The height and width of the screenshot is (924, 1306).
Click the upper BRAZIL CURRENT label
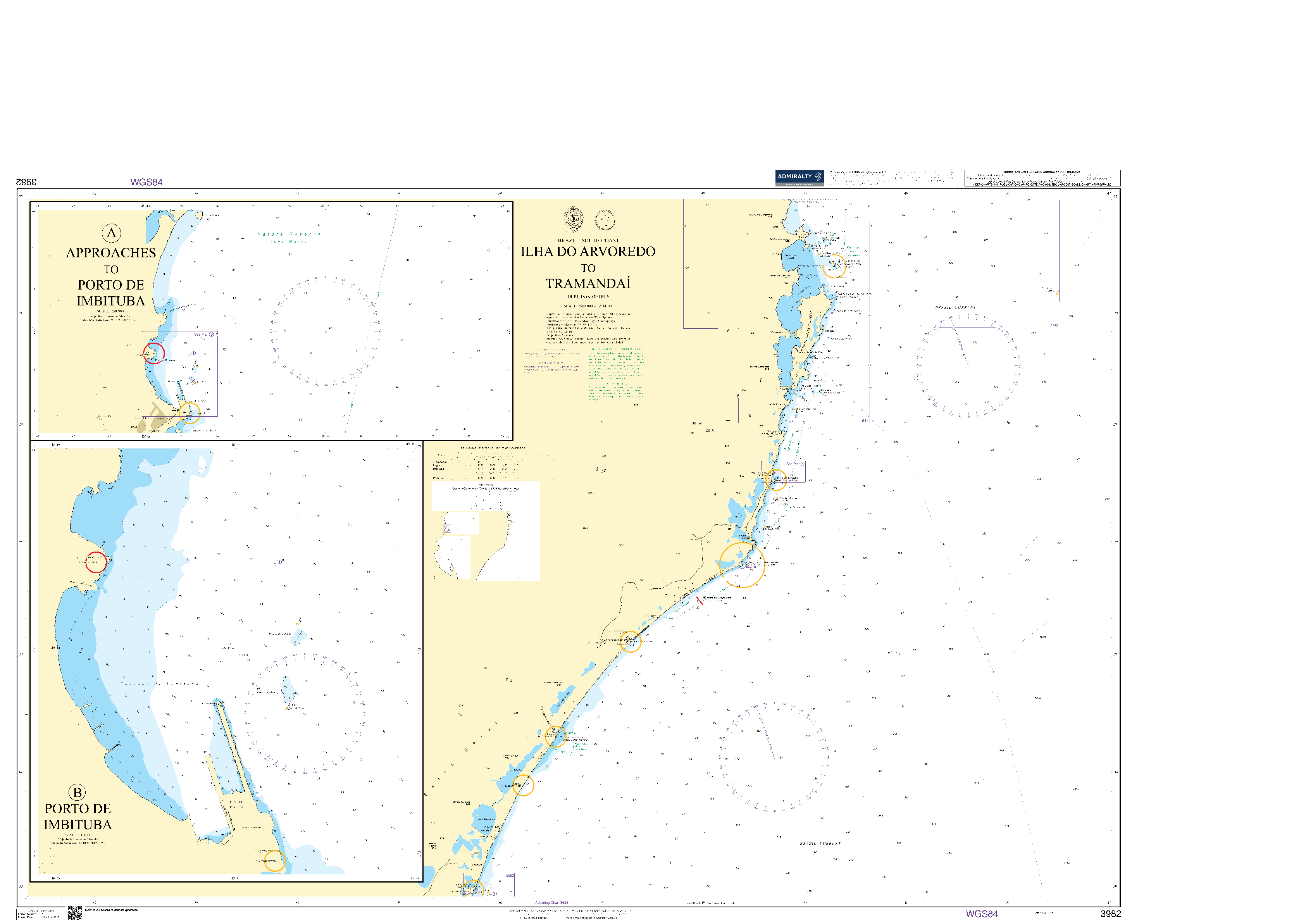pos(955,307)
